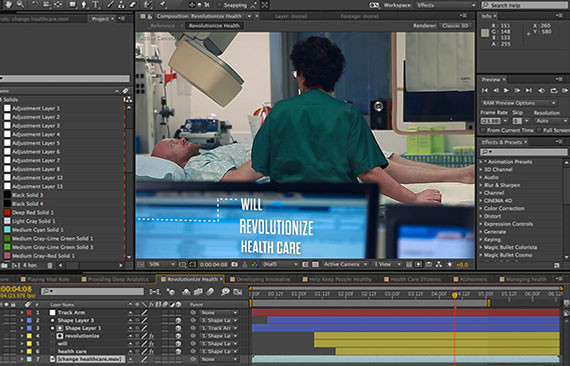
Task: Select the Brush tool
Action: tap(110, 5)
